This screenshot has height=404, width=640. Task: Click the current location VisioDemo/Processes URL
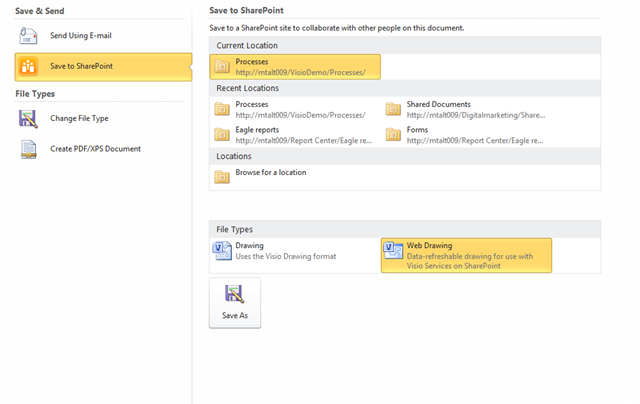300,73
